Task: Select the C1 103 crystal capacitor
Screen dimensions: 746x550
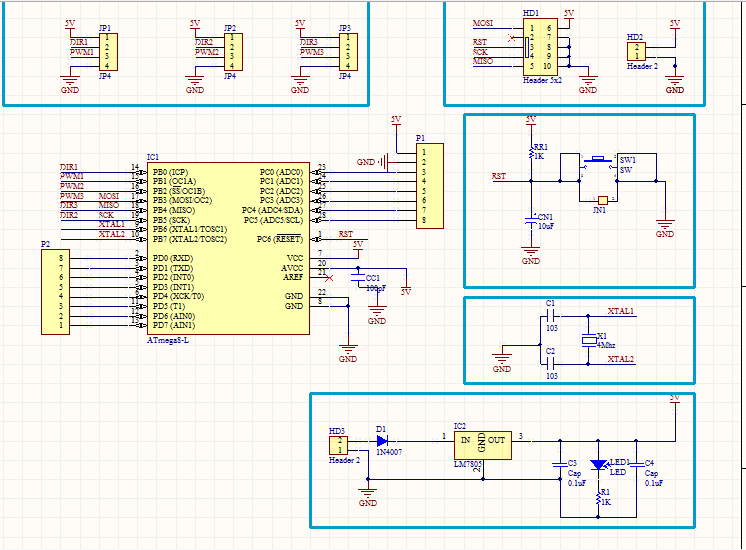Action: pos(551,315)
